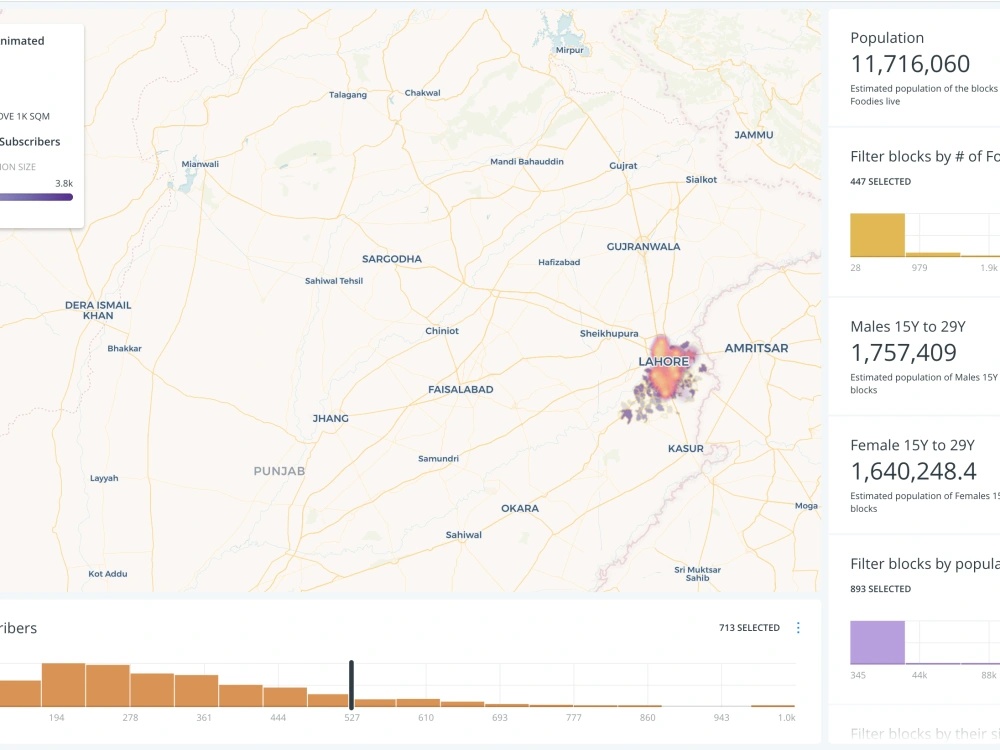Image resolution: width=1000 pixels, height=750 pixels.
Task: Click the GUJRANWALA map label
Action: (x=643, y=247)
